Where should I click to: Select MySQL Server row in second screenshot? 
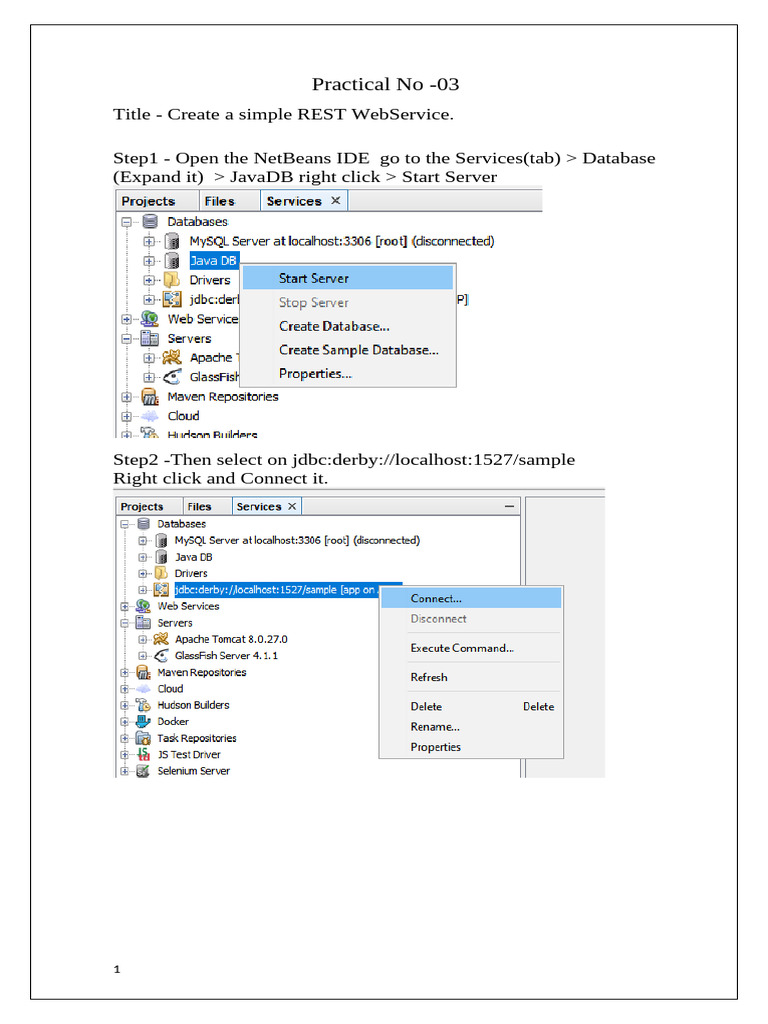click(x=297, y=541)
